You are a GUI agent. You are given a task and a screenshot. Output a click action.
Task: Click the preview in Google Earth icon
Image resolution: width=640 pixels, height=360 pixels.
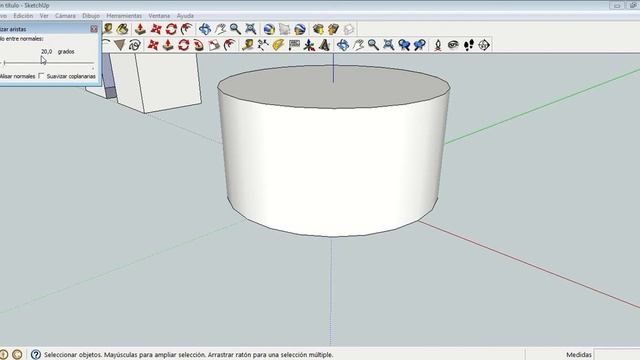[x=300, y=29]
